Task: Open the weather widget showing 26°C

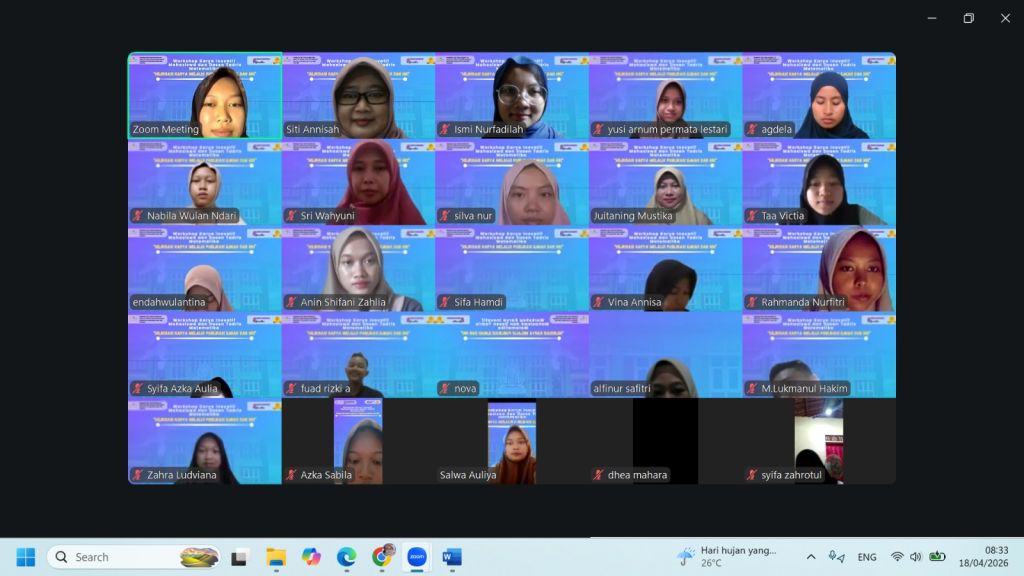Action: [726, 557]
